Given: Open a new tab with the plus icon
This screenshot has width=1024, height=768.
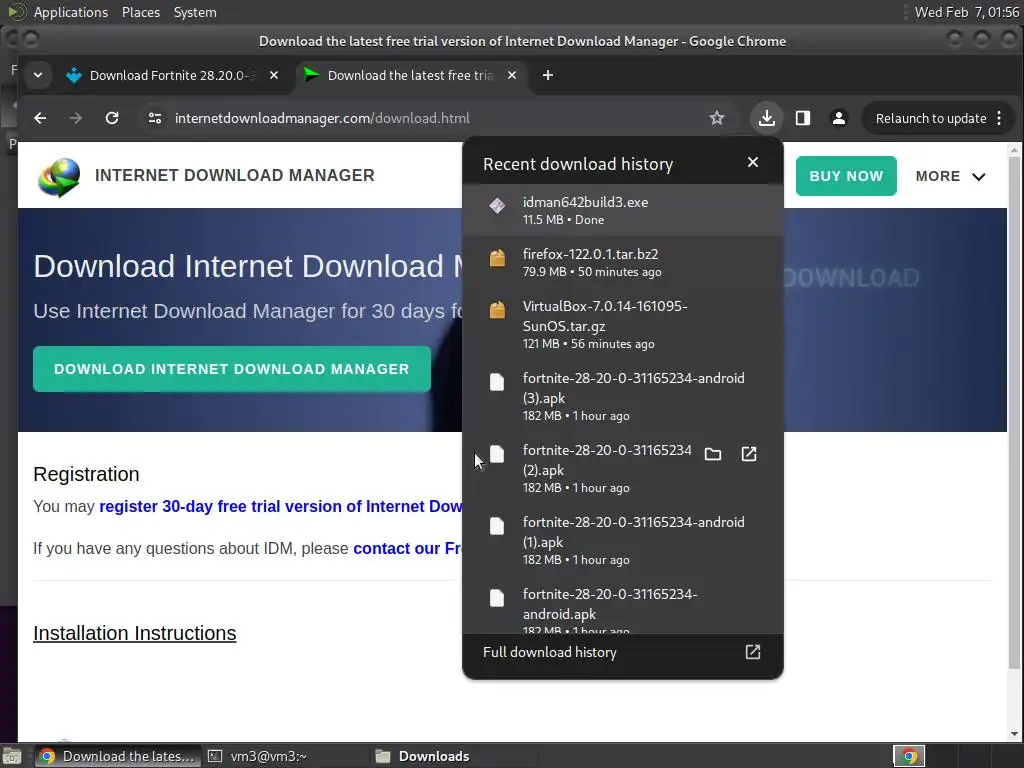Looking at the screenshot, I should coord(548,76).
